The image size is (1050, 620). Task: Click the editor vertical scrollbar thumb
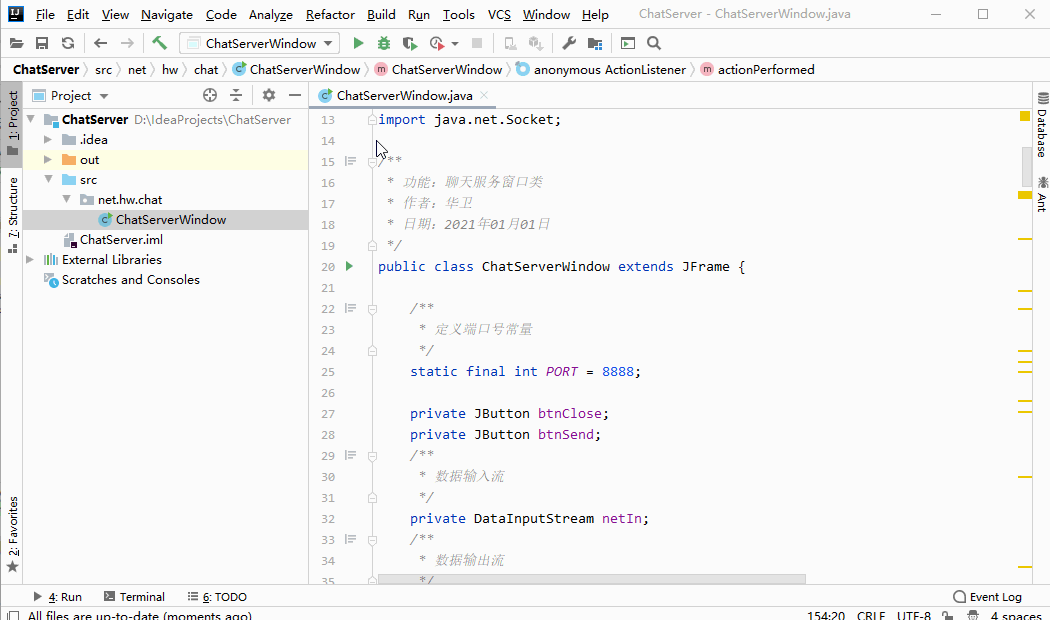1027,167
